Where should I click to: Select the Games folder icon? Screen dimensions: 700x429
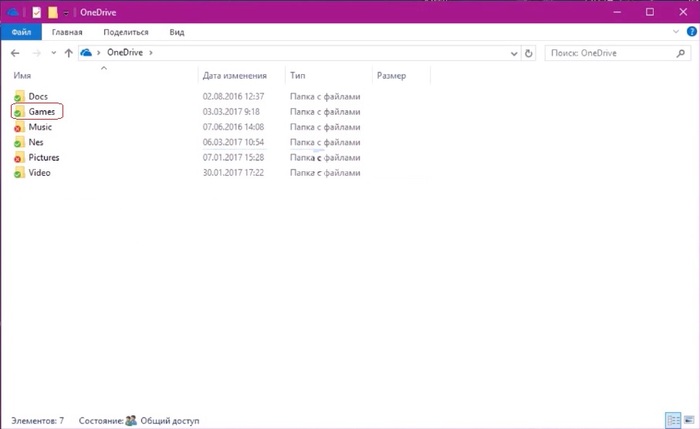click(18, 112)
